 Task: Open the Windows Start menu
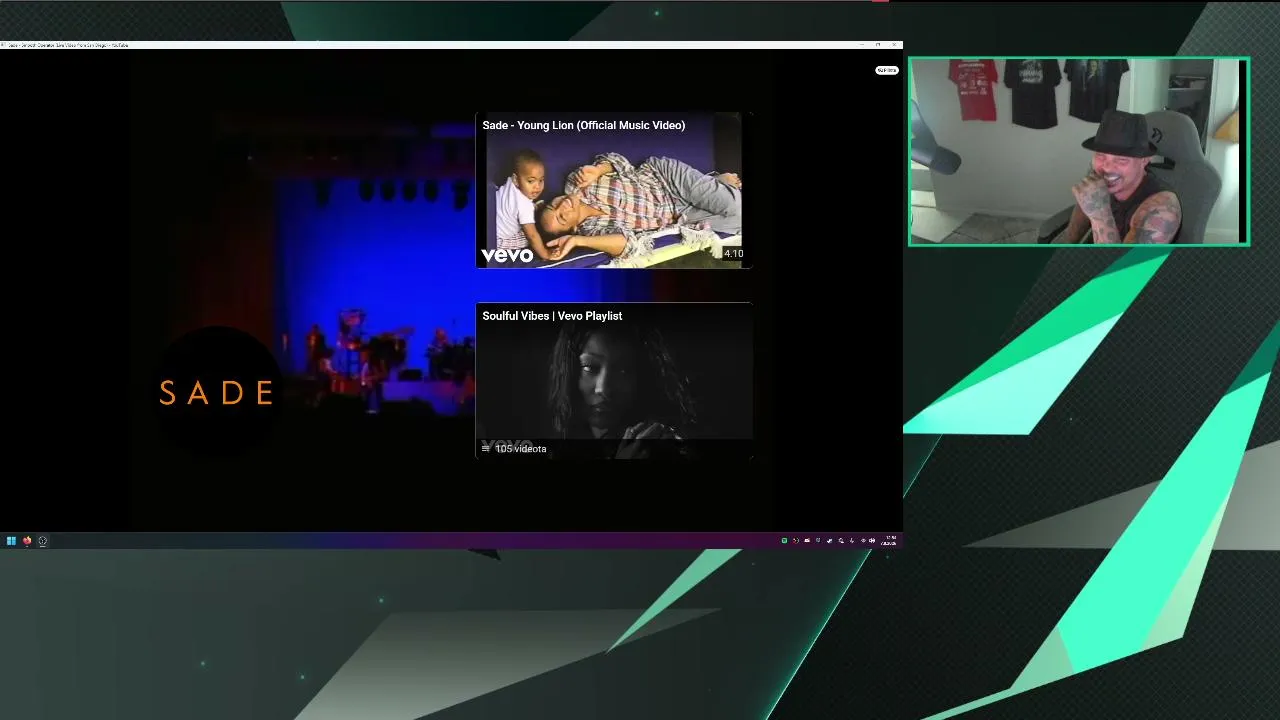(11, 541)
